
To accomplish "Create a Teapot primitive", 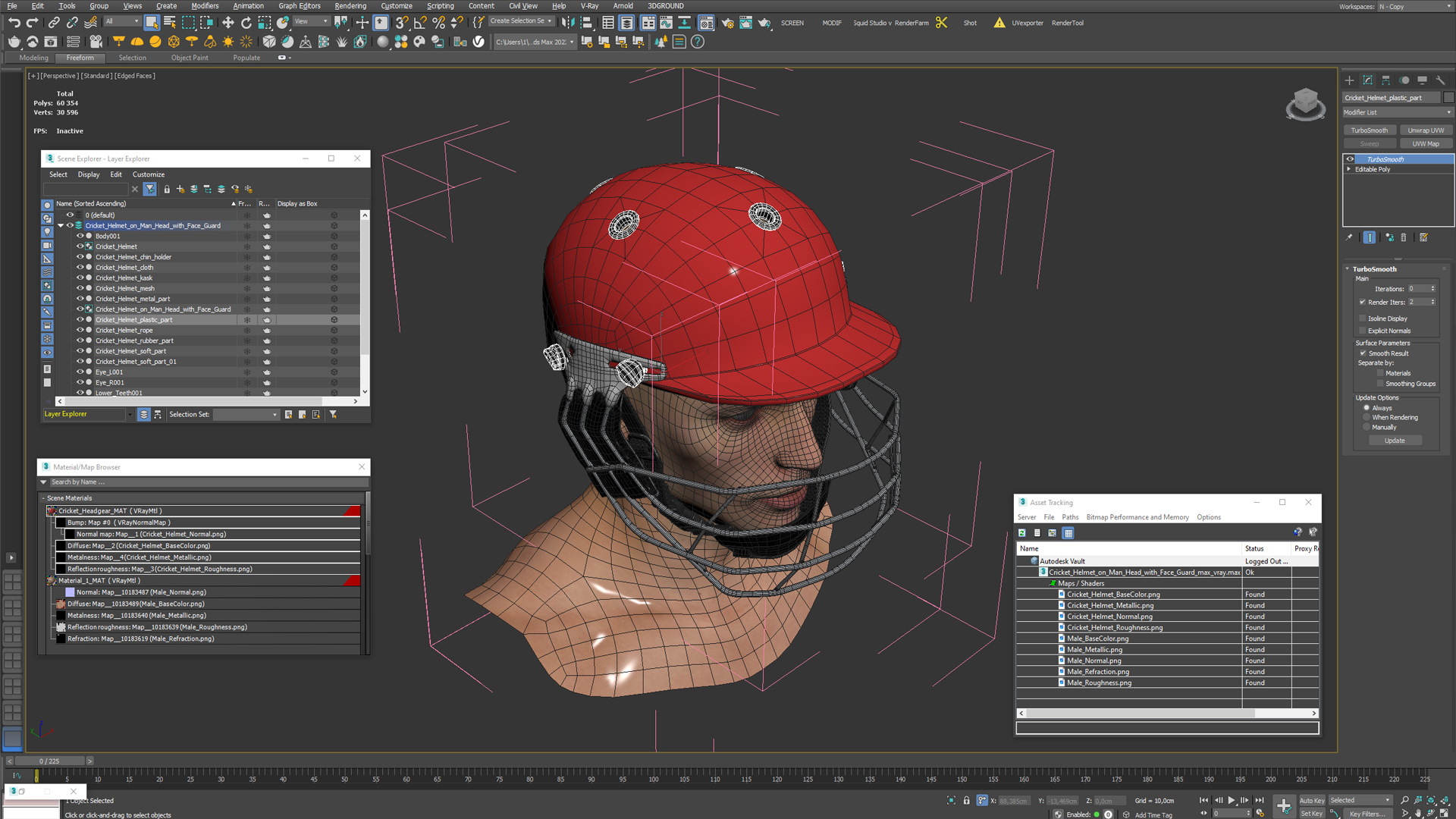I will (x=14, y=42).
